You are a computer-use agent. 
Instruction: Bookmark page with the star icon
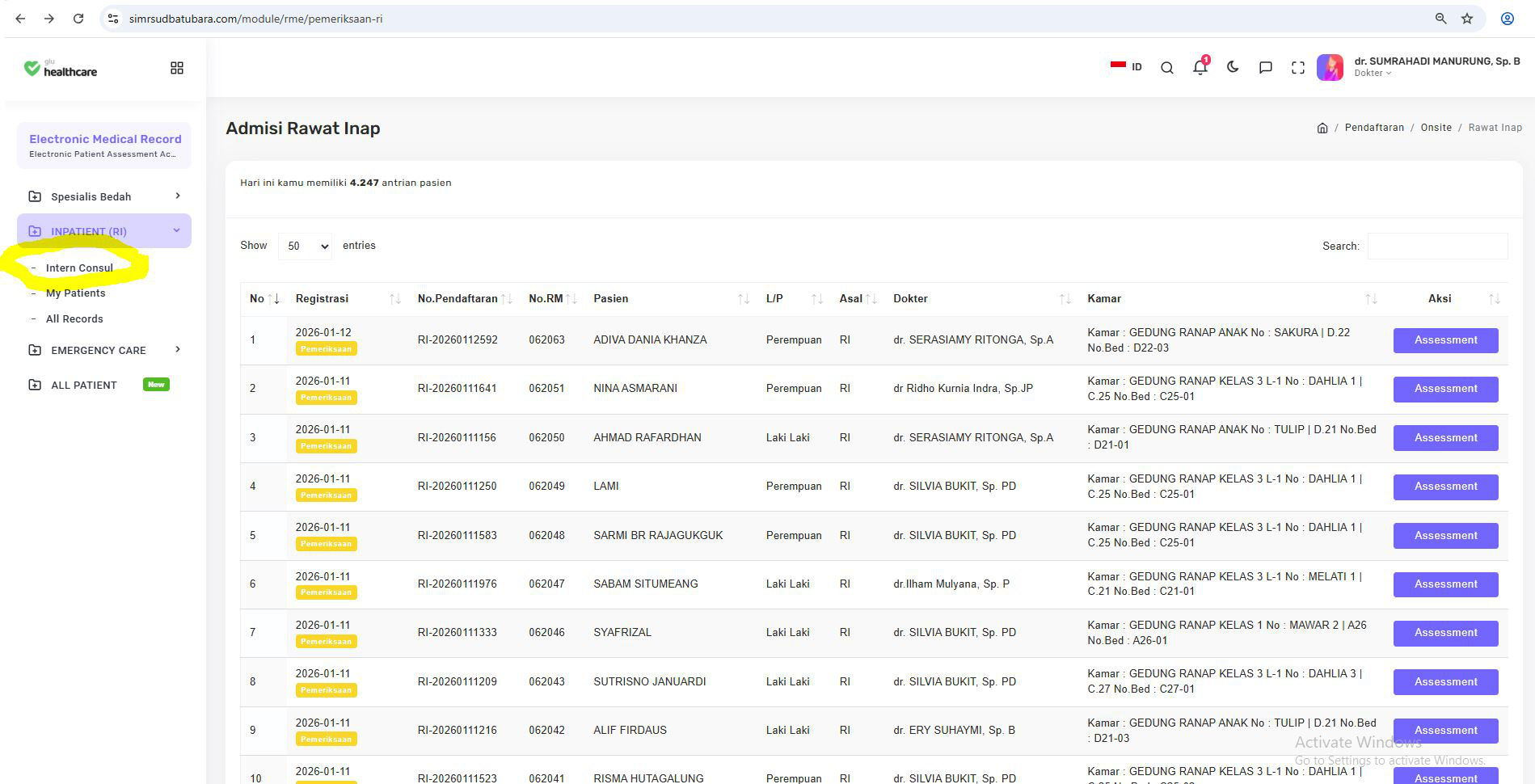[1467, 19]
